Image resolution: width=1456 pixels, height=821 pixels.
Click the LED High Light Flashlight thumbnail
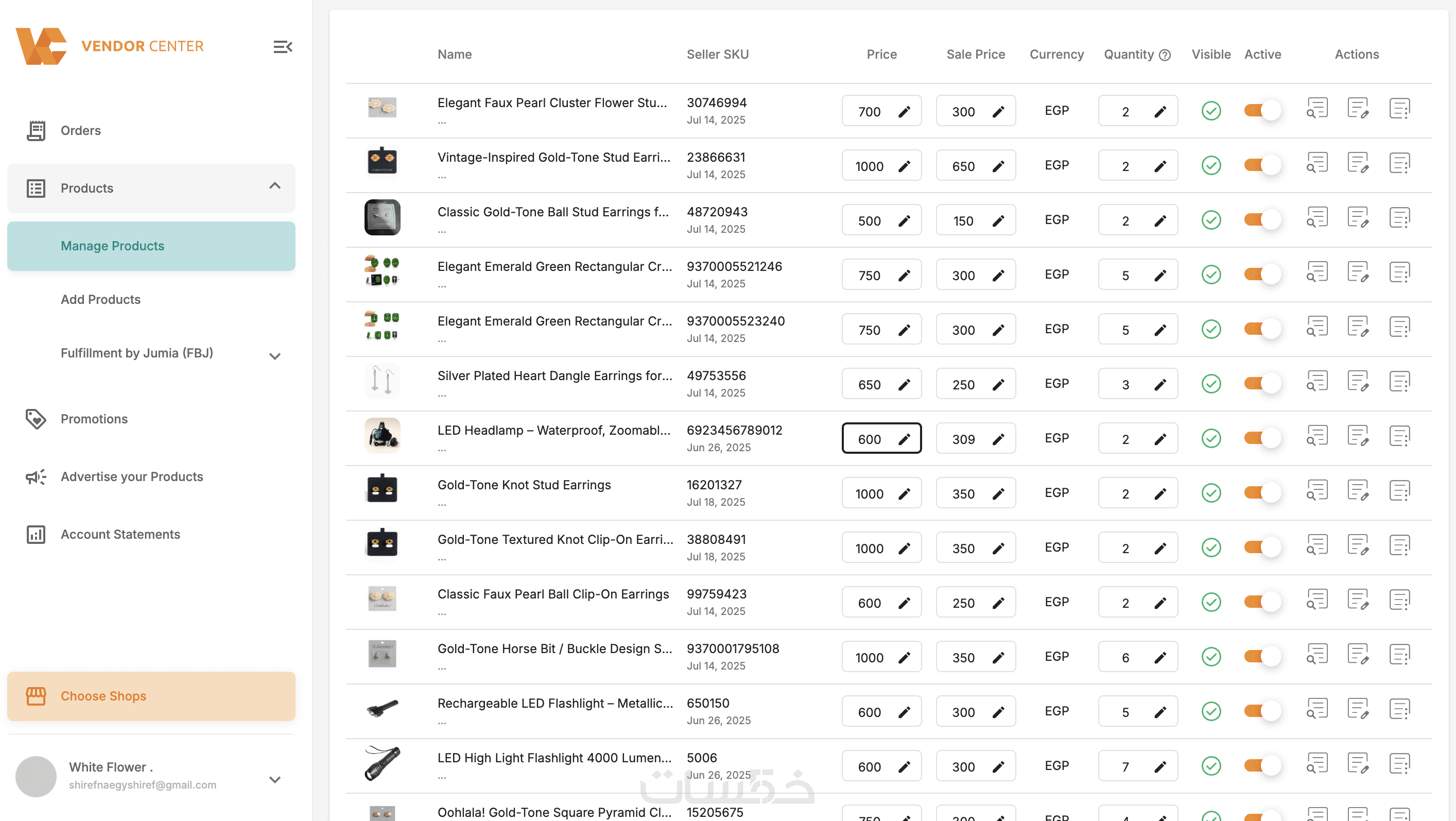[382, 763]
